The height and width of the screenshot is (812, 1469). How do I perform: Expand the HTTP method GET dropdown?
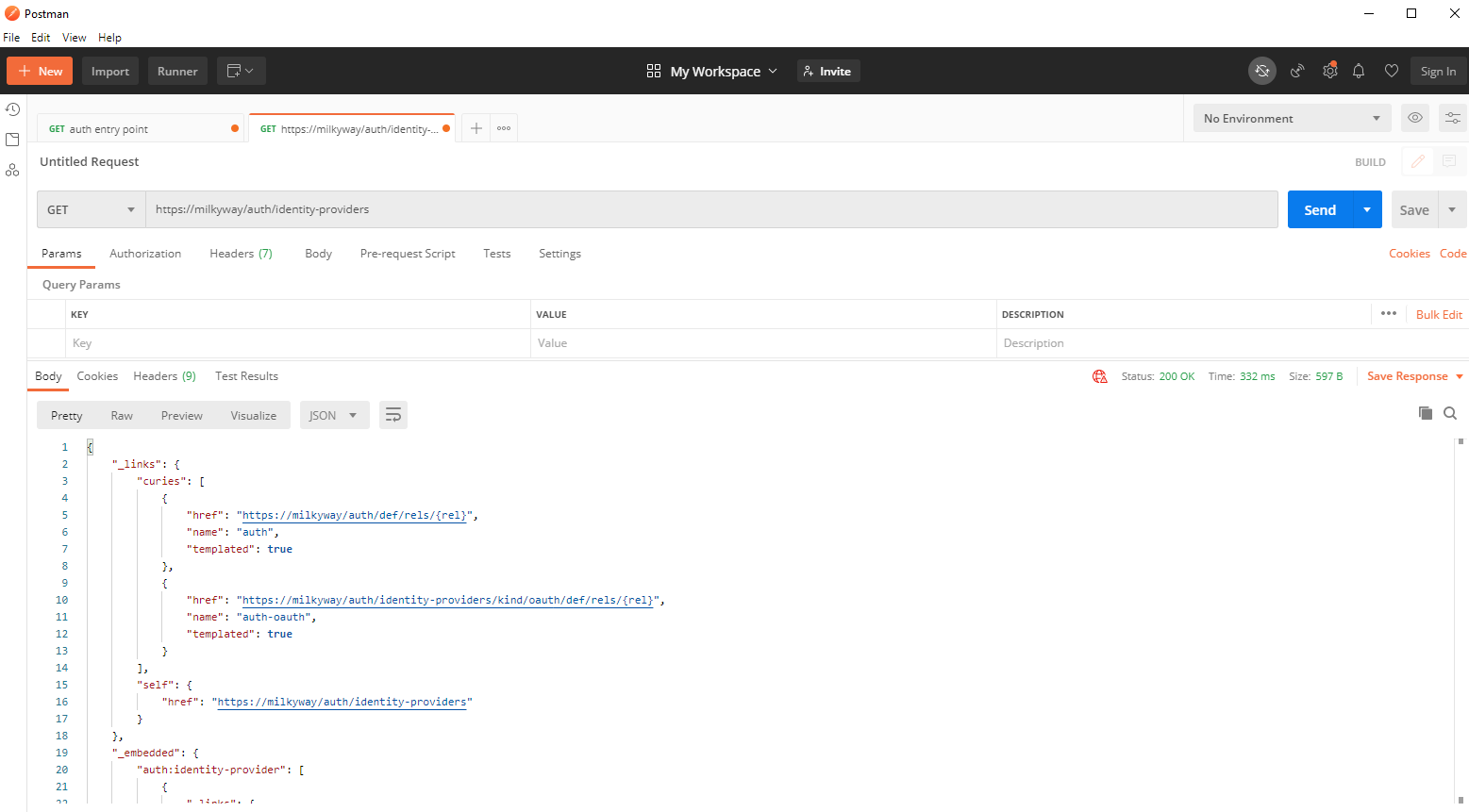92,209
